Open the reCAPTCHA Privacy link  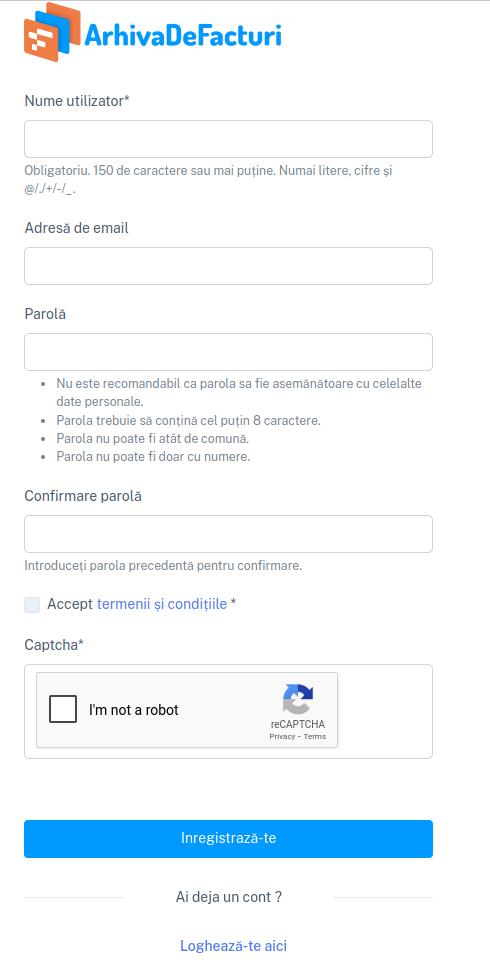pyautogui.click(x=282, y=736)
